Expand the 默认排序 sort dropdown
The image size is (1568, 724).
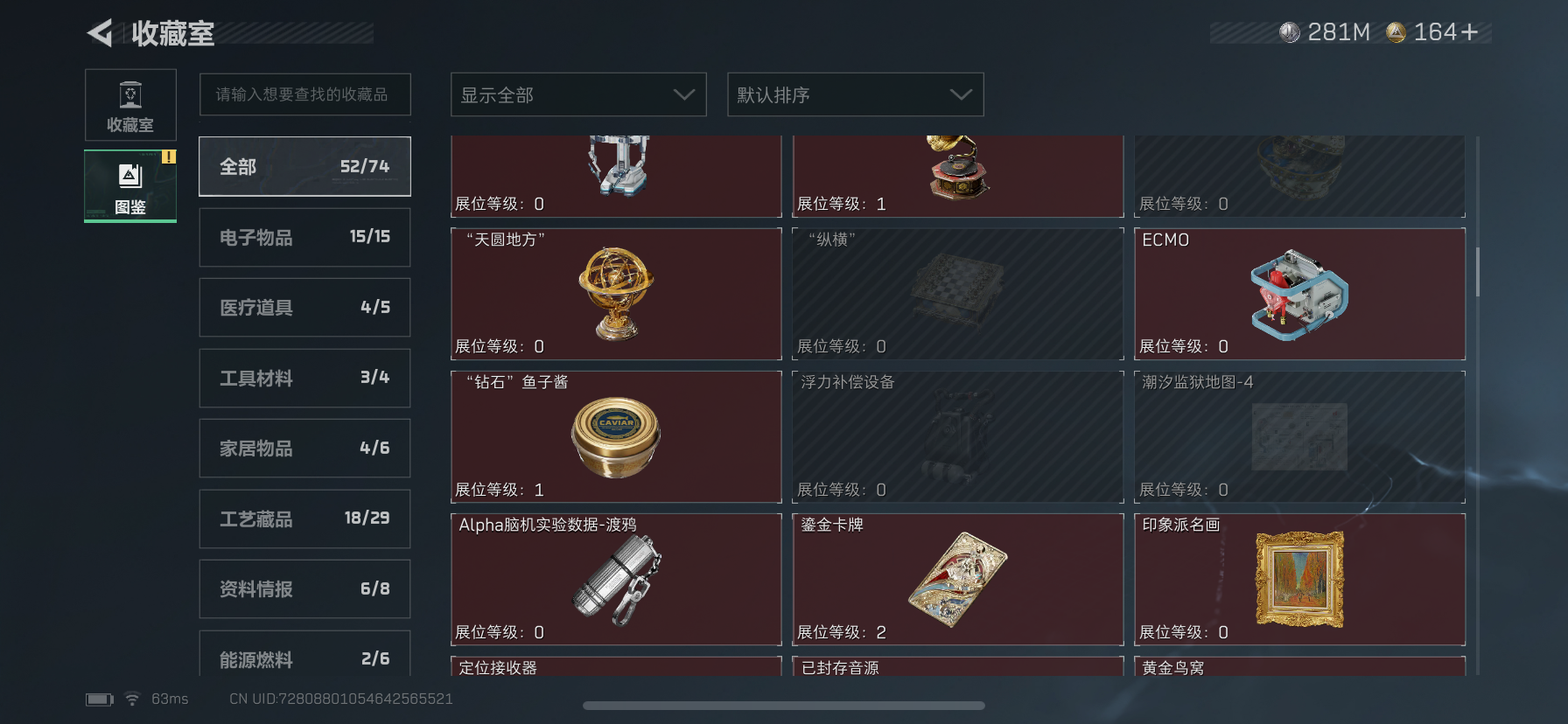click(856, 94)
